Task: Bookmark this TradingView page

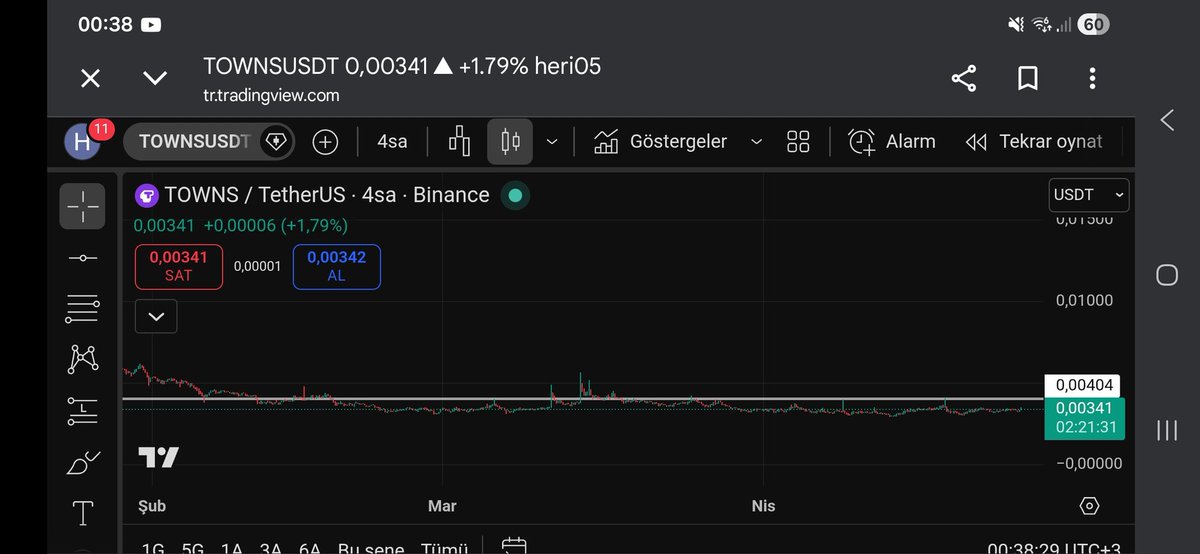Action: (1028, 79)
